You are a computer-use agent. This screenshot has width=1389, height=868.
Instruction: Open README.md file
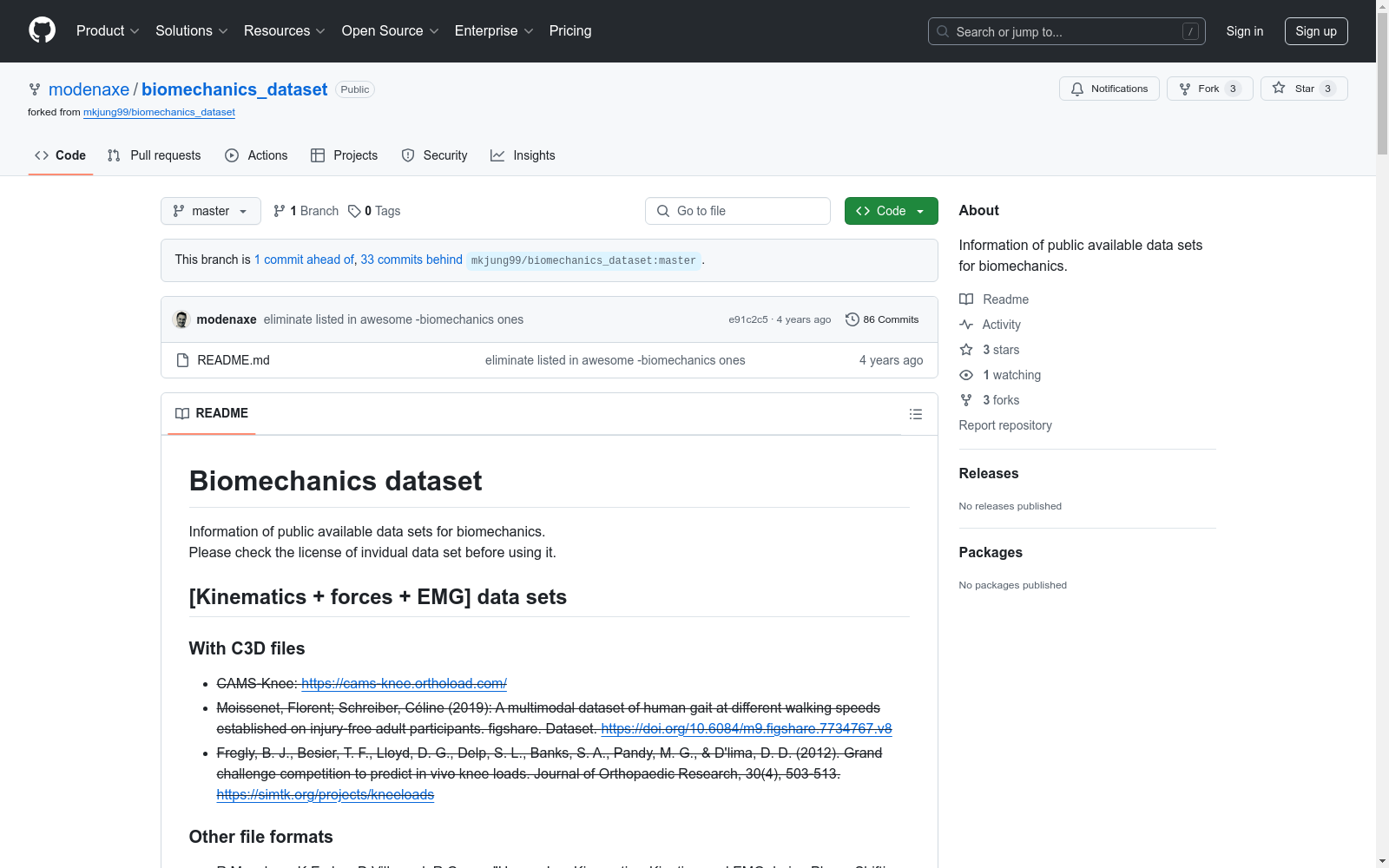click(x=234, y=360)
